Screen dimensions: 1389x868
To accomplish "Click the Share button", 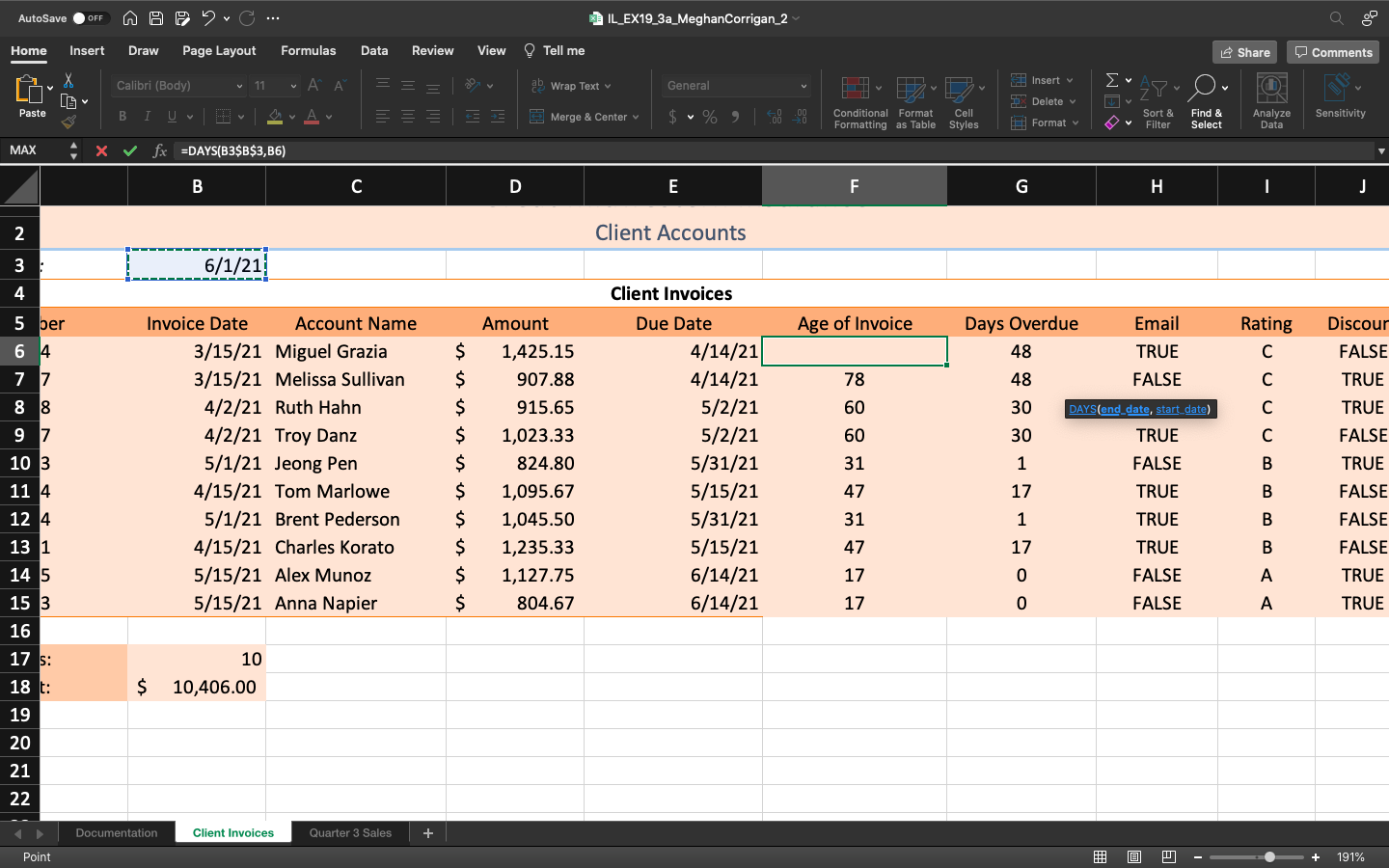I will tap(1243, 52).
